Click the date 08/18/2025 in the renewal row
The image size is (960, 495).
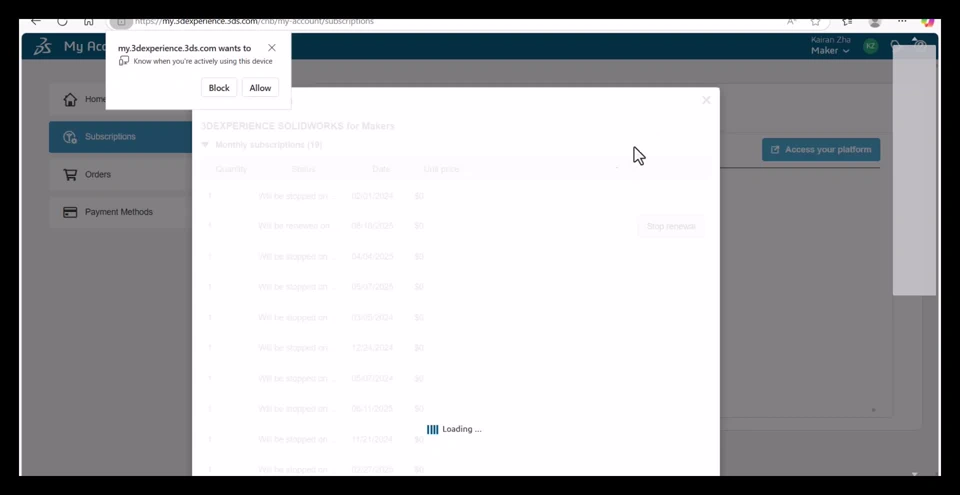tap(372, 226)
